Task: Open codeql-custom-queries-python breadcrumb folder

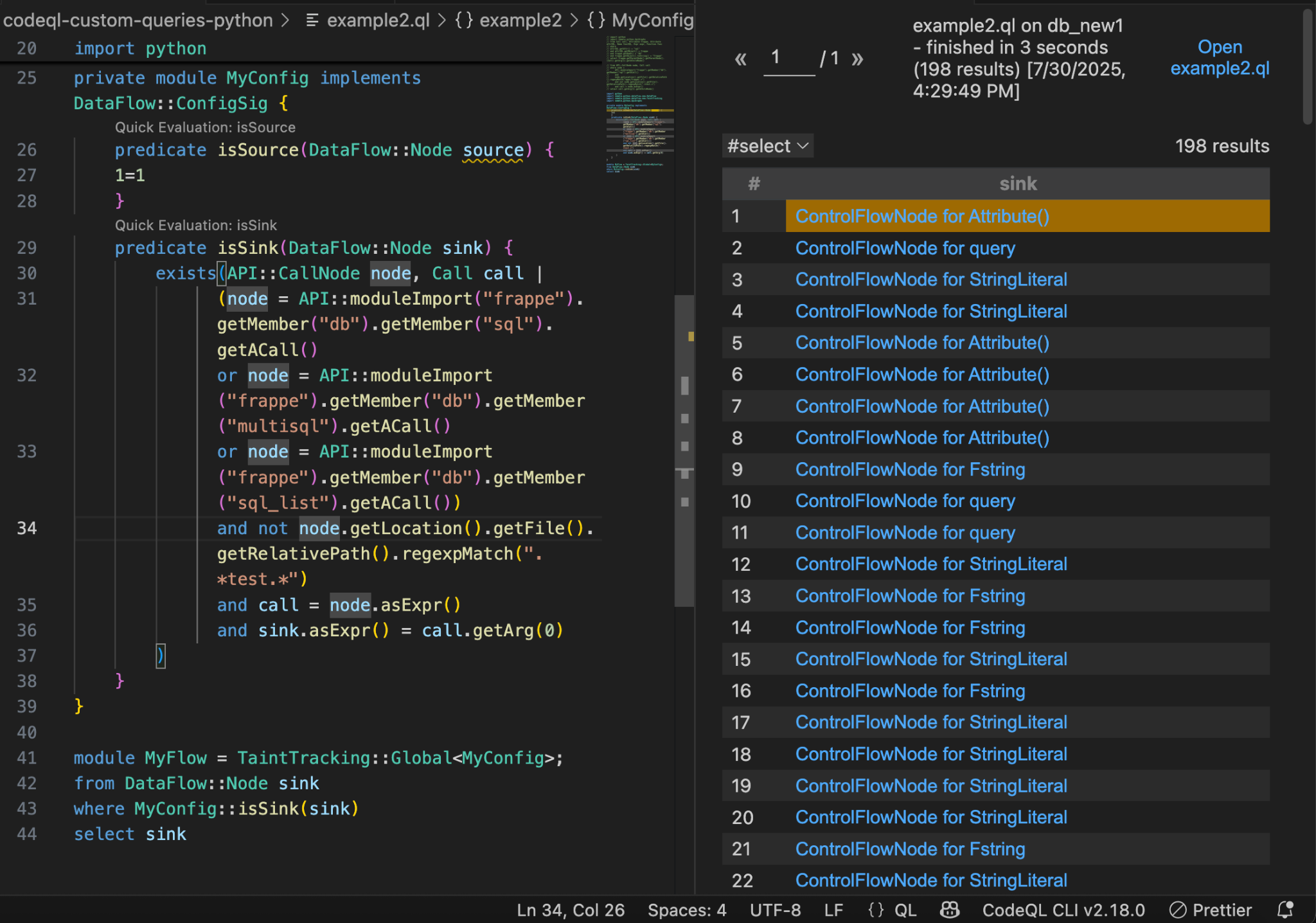Action: (138, 21)
